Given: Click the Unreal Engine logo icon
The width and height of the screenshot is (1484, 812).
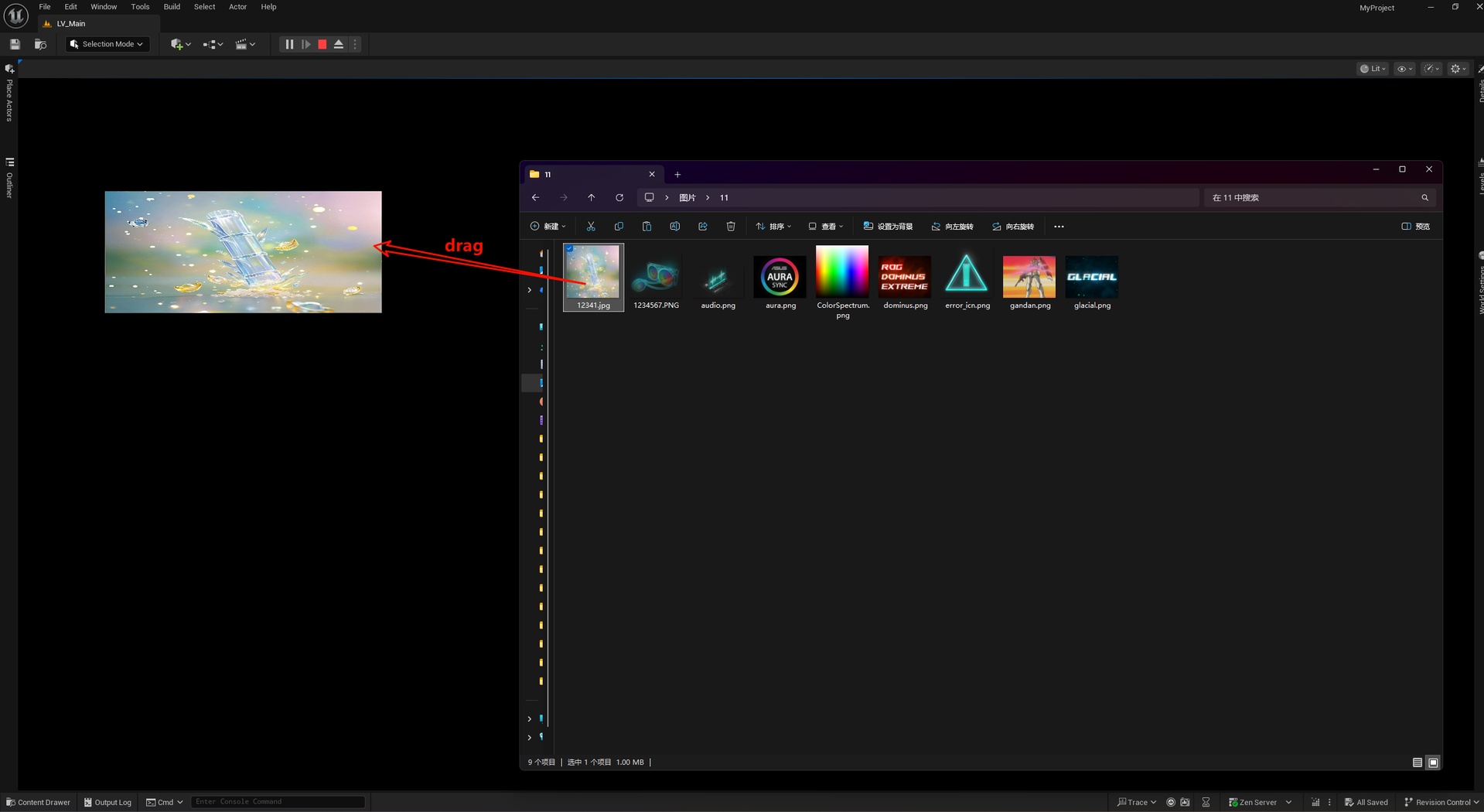Looking at the screenshot, I should point(15,15).
